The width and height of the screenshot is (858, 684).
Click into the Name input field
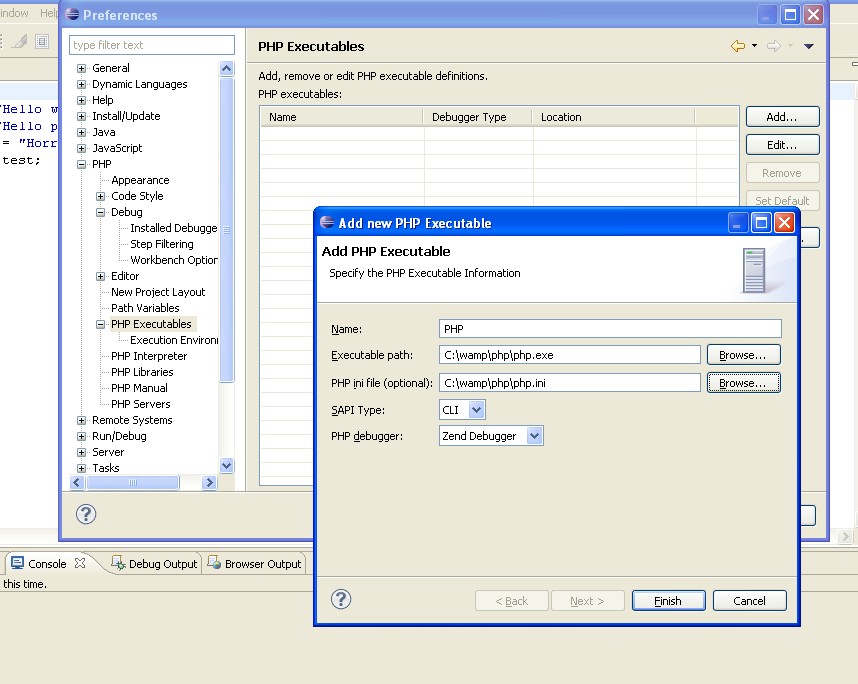tap(610, 329)
